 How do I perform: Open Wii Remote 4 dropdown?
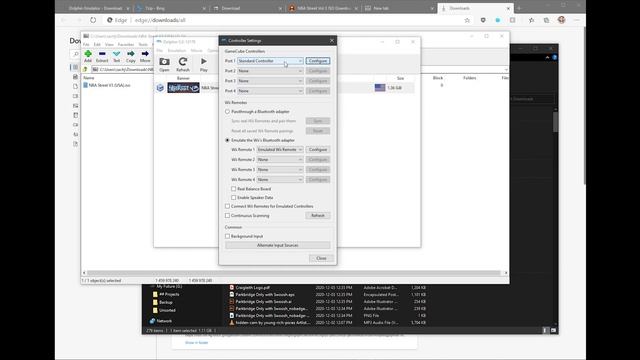click(x=280, y=180)
